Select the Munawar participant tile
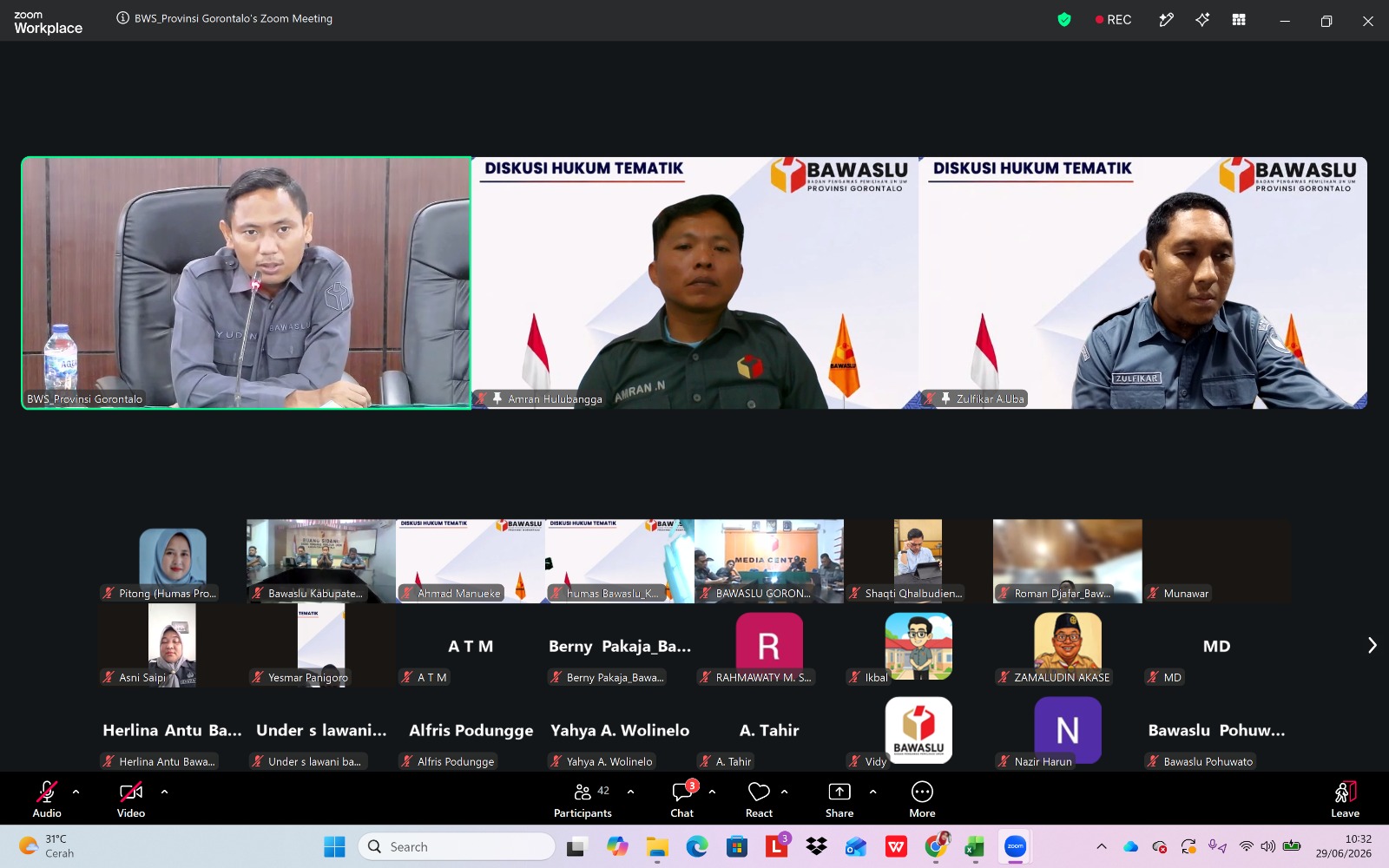Viewport: 1389px width, 868px height. (1217, 561)
